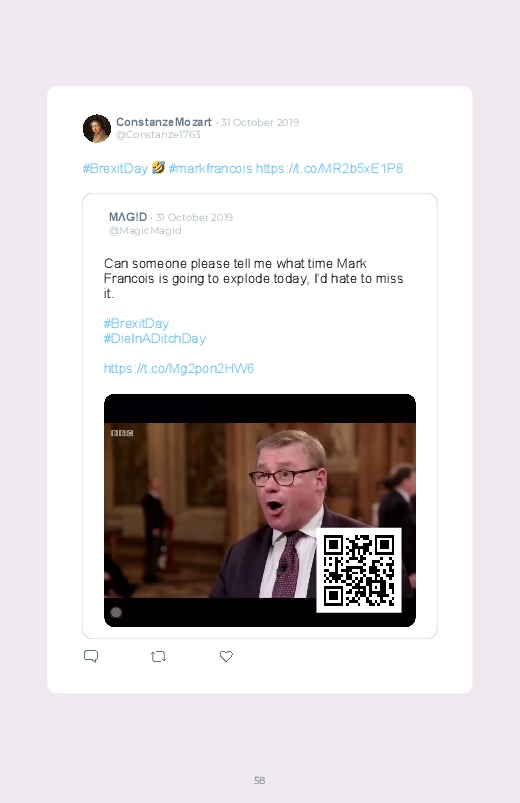Click the laughing emoji in tweet
The height and width of the screenshot is (803, 520).
click(x=158, y=167)
